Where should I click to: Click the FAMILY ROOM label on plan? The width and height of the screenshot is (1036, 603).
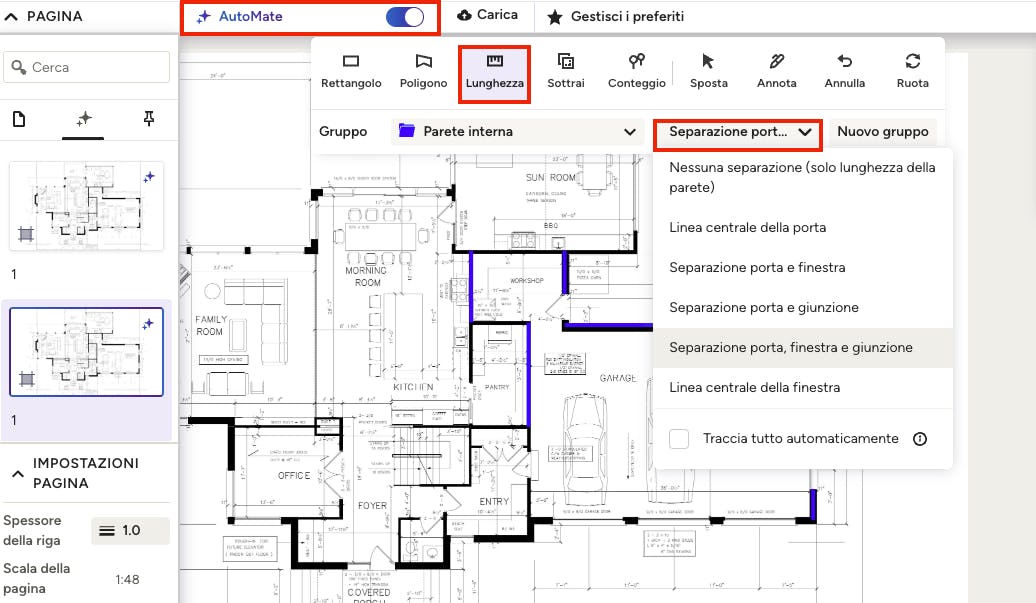211,325
